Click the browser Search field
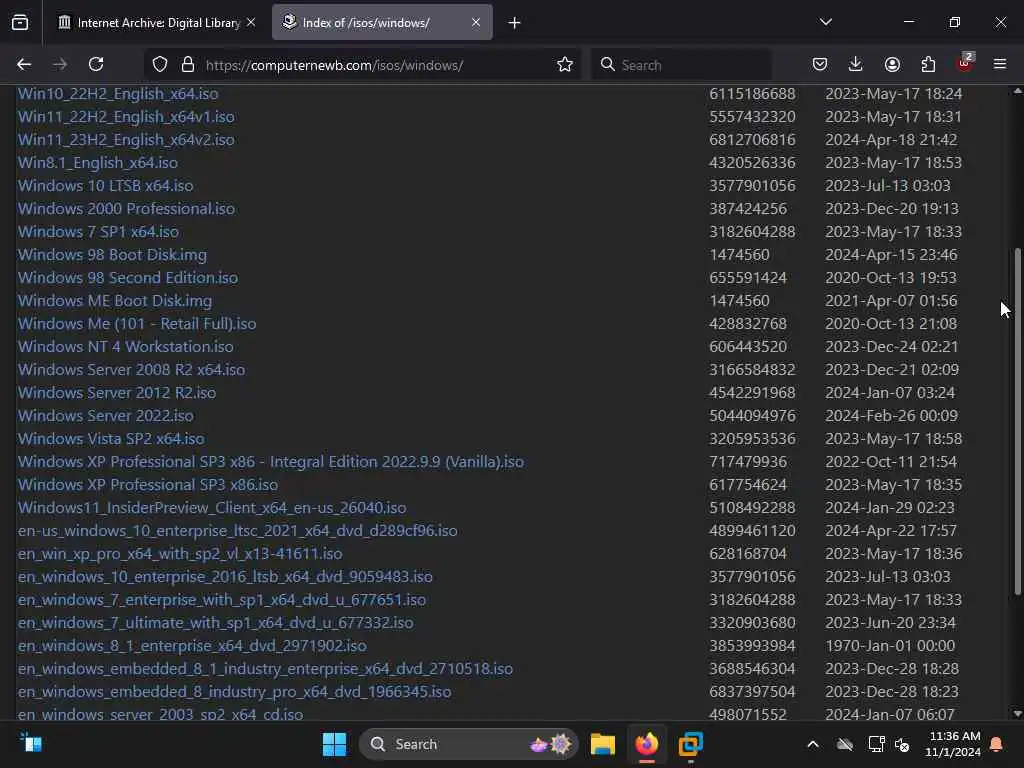Viewport: 1024px width, 768px height. 681,65
